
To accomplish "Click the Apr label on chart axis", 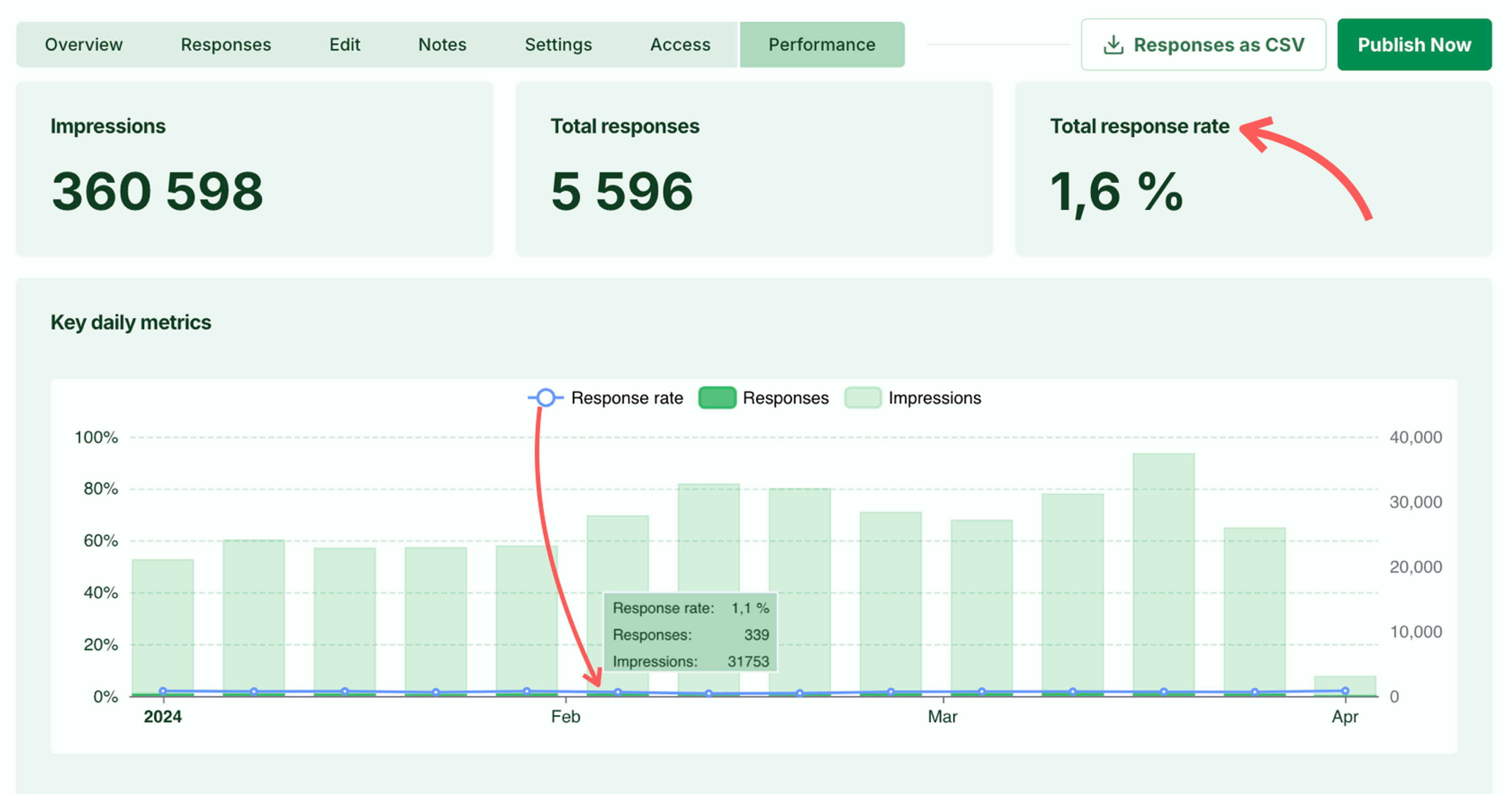I will 1345,717.
